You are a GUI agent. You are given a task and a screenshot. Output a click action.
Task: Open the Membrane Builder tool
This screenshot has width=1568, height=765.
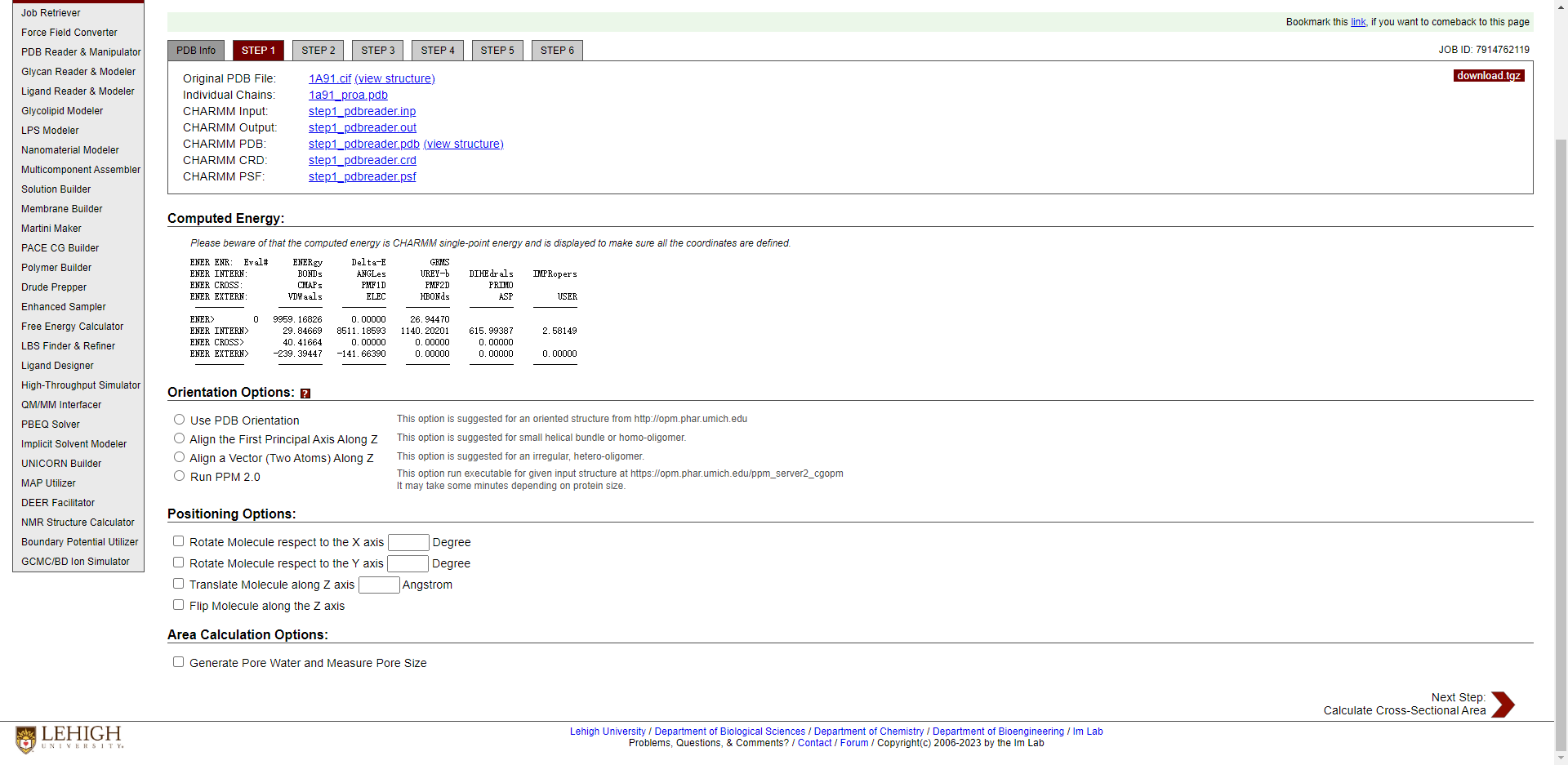pyautogui.click(x=61, y=208)
